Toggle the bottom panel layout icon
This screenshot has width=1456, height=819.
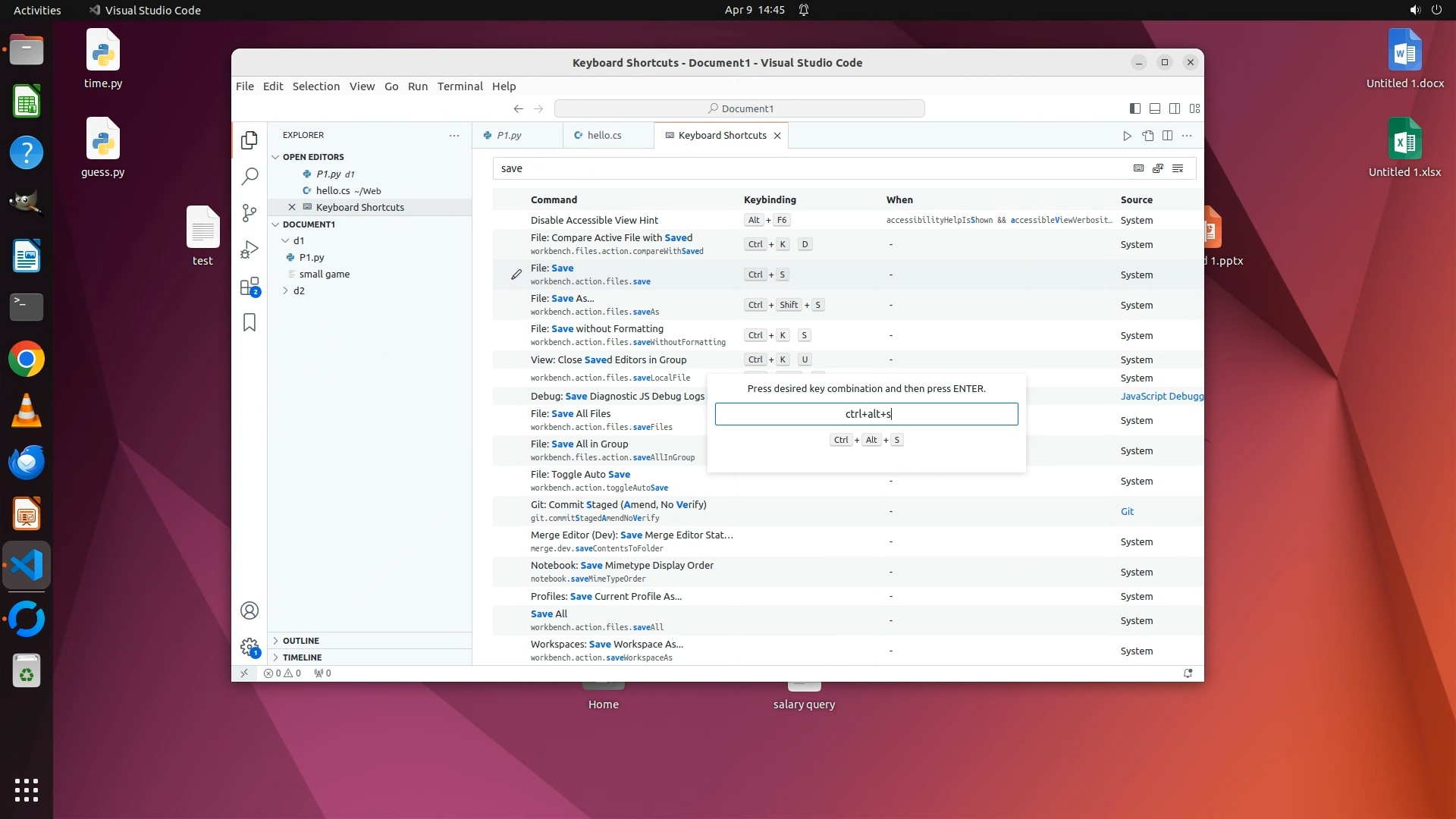click(x=1155, y=108)
